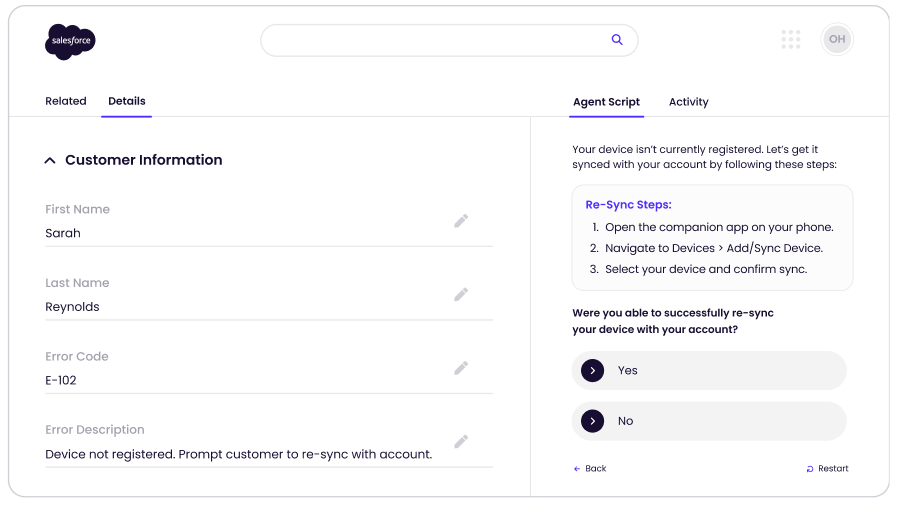Click the Salesforce cloud logo

click(70, 41)
